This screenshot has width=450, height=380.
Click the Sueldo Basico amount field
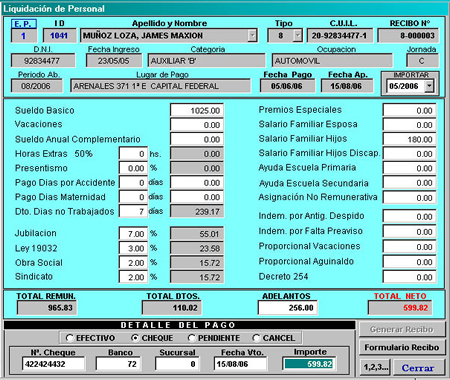tap(197, 110)
